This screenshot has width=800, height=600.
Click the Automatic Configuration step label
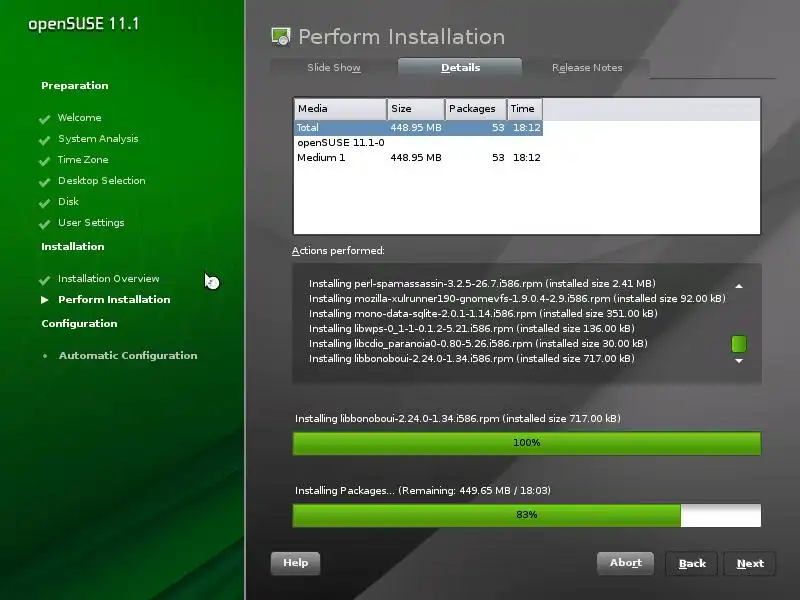[128, 356]
